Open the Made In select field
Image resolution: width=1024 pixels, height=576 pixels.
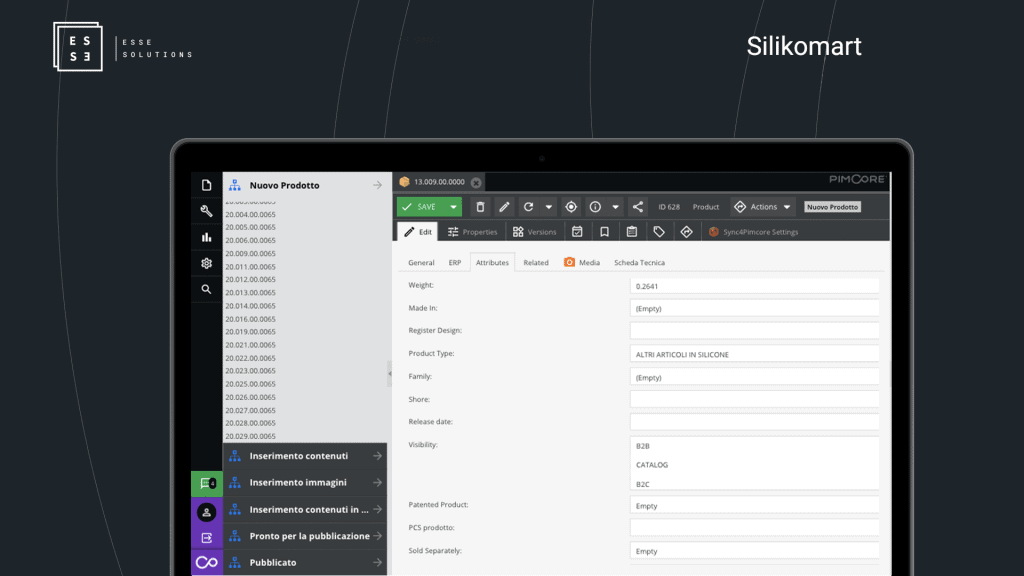coord(754,308)
